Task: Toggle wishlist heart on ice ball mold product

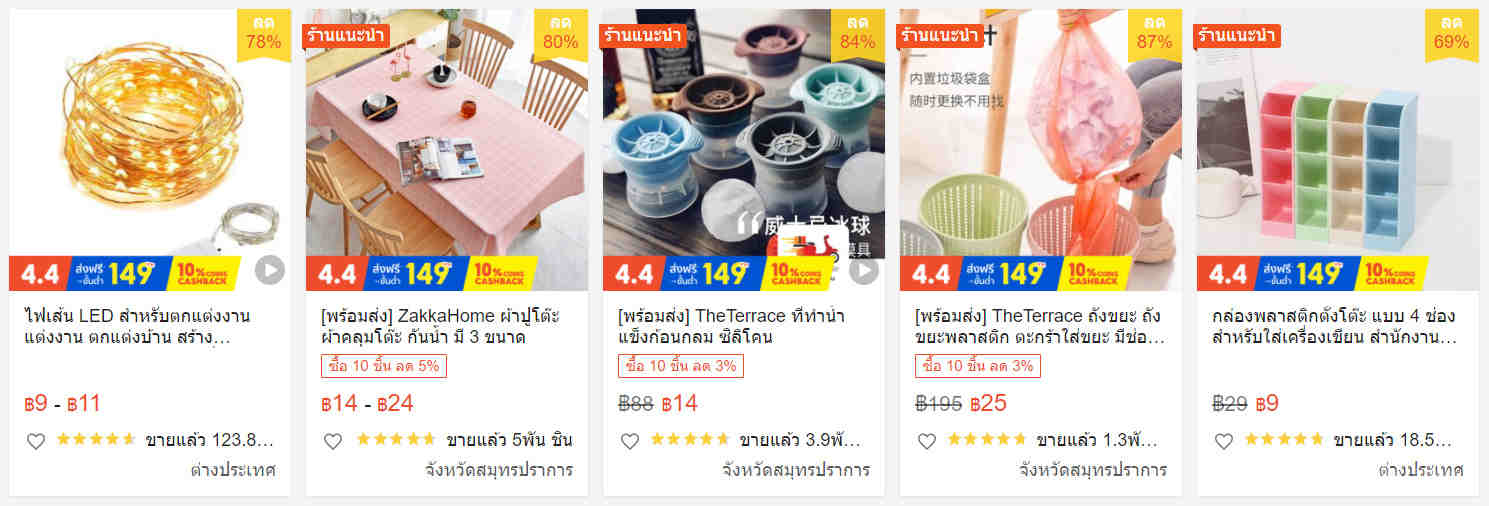Action: [x=630, y=441]
